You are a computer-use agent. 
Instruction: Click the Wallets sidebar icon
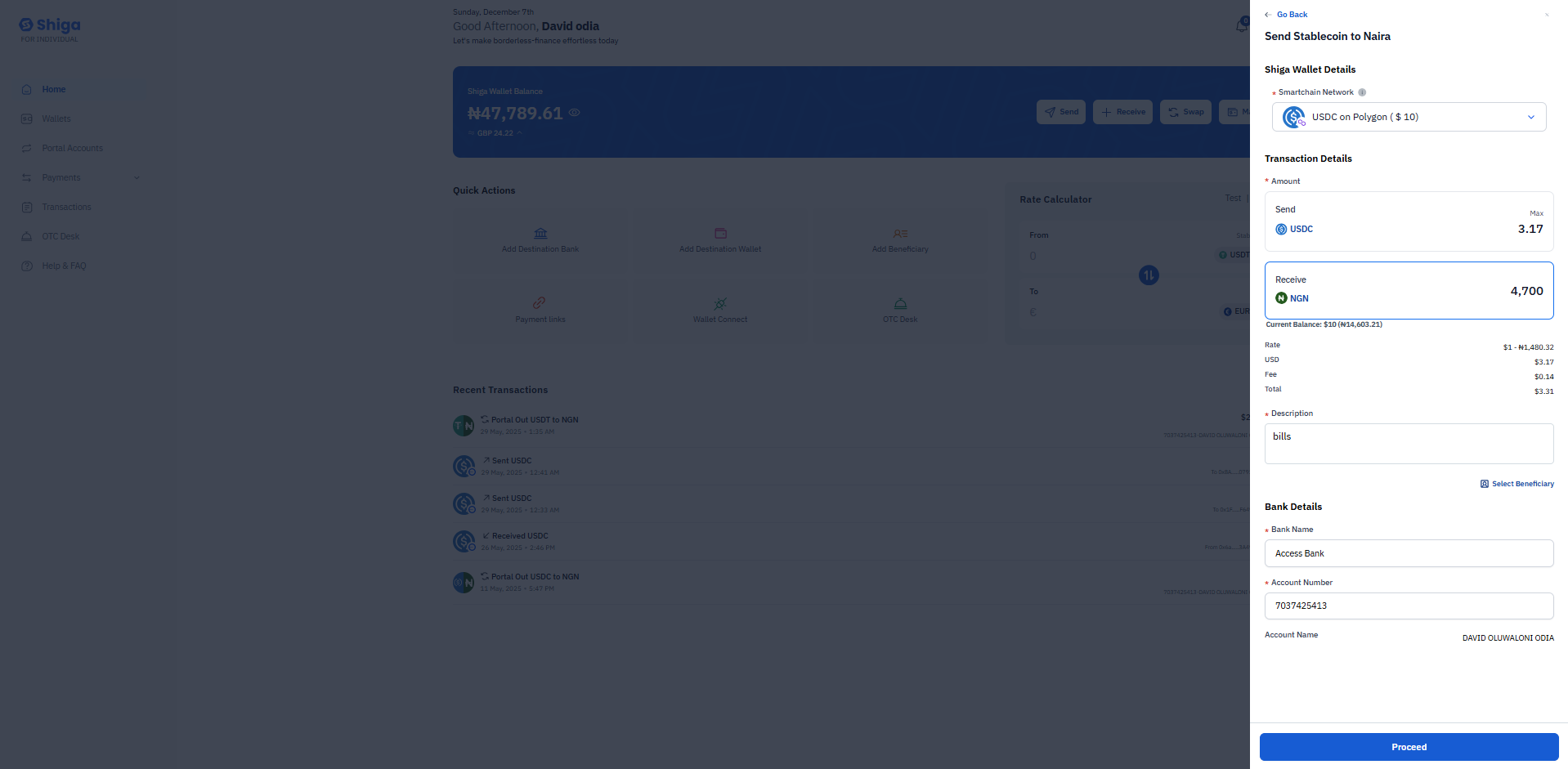27,119
